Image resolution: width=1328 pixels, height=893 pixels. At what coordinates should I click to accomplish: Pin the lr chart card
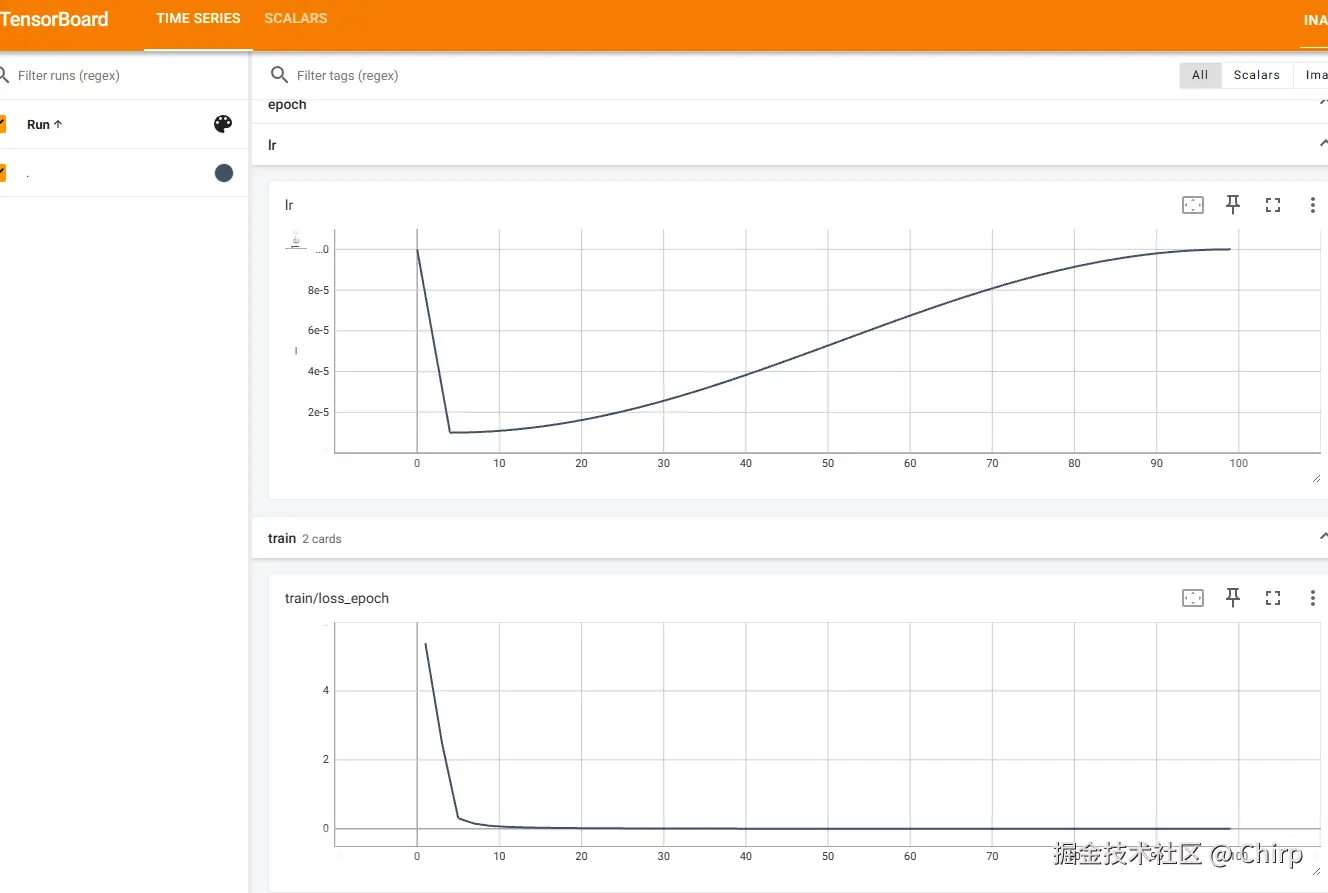[x=1233, y=205]
